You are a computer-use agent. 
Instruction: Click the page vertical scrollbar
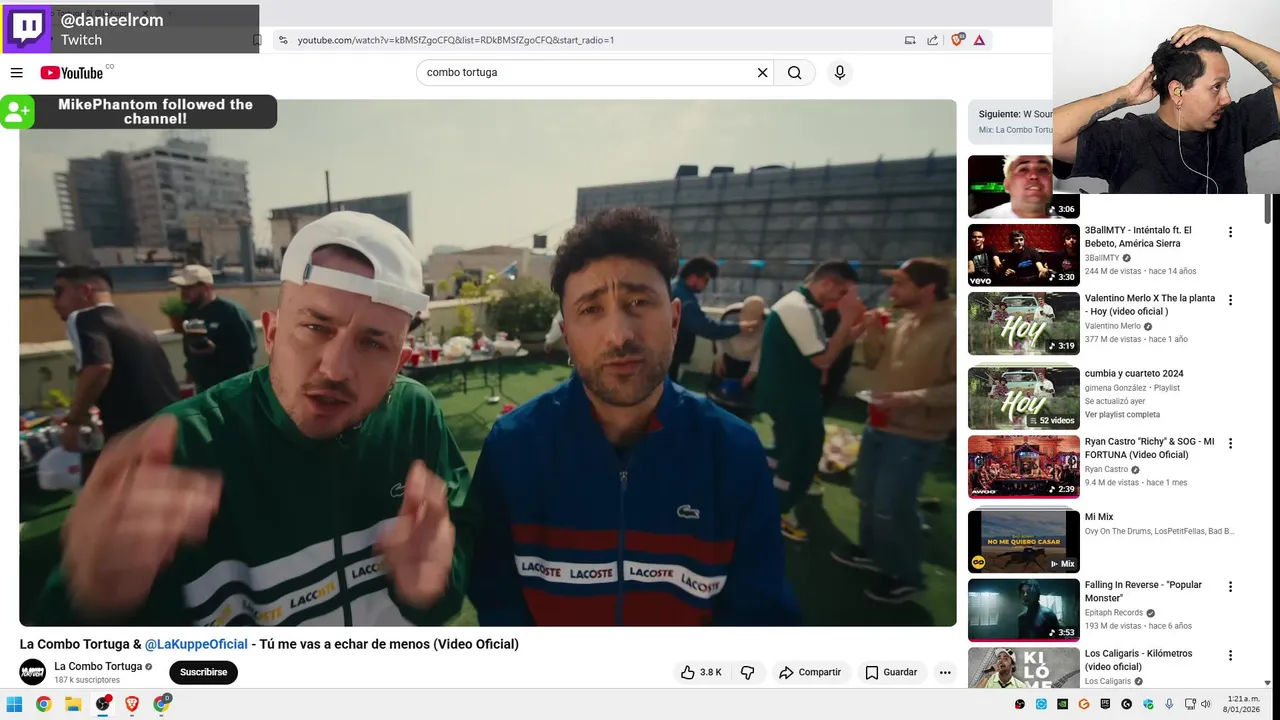coord(1268,209)
